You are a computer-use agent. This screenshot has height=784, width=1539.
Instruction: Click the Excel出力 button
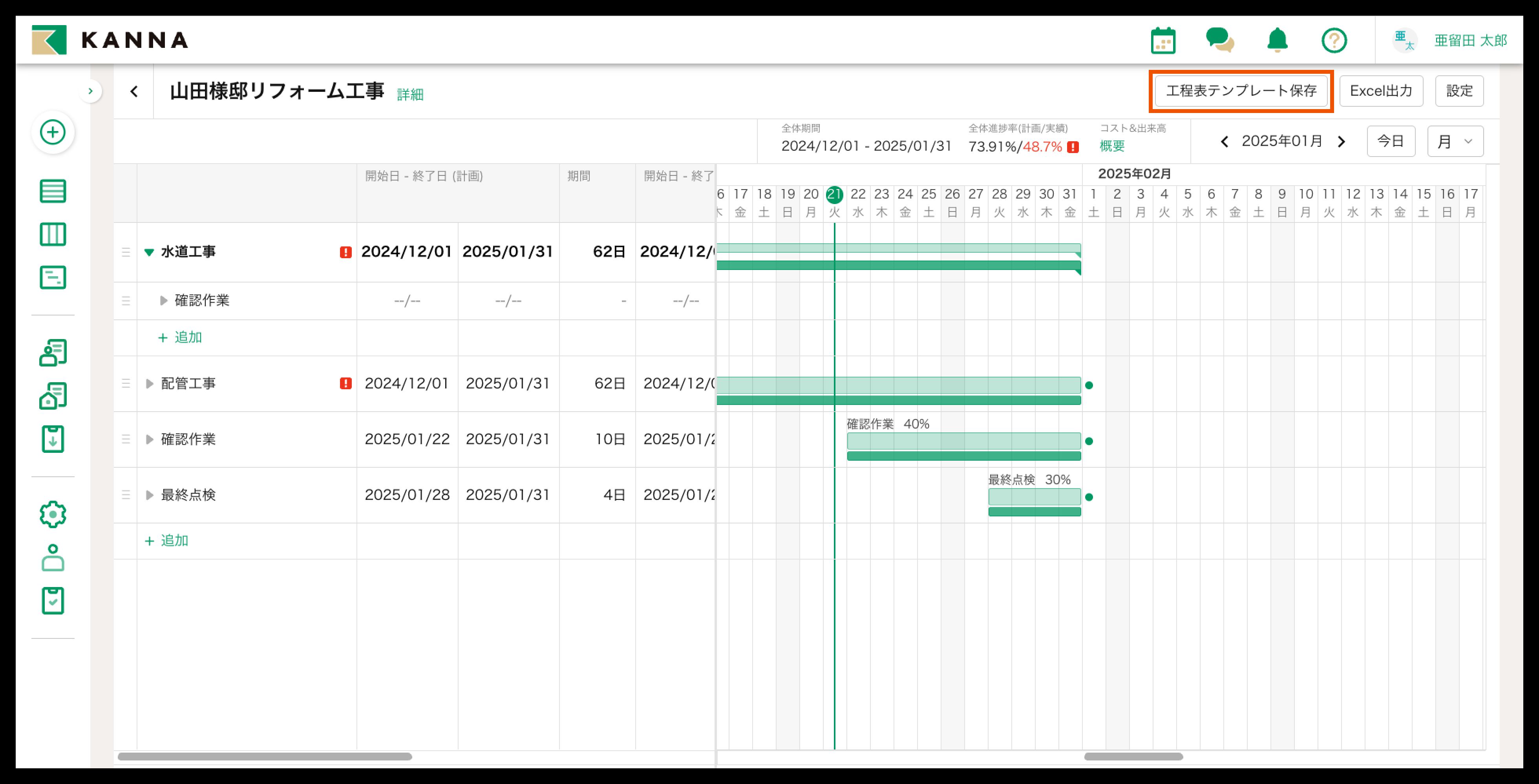point(1381,91)
